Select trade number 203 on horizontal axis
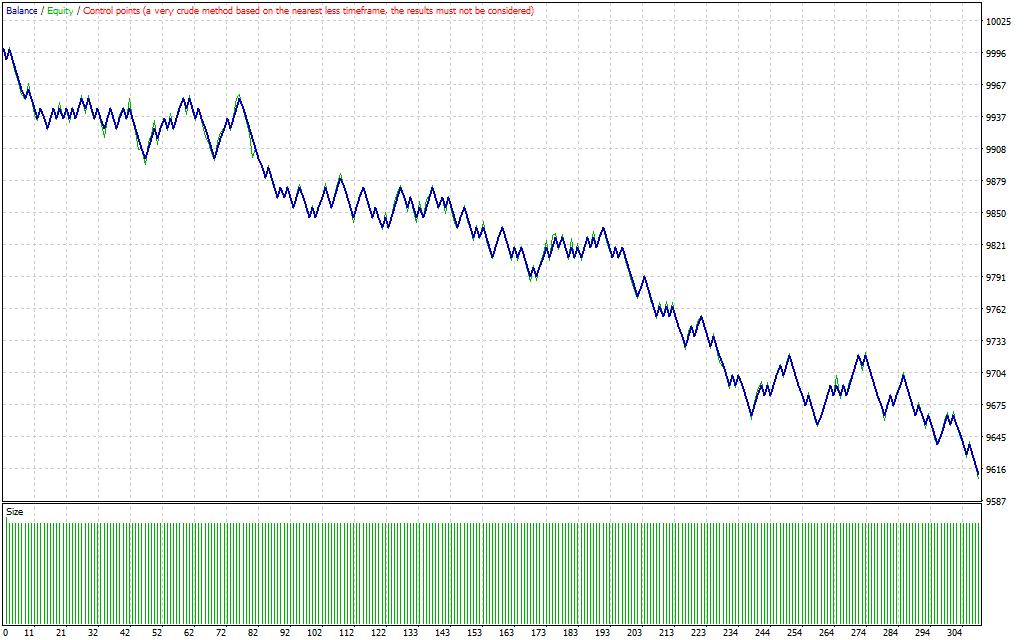1024x640 pixels. (x=633, y=633)
